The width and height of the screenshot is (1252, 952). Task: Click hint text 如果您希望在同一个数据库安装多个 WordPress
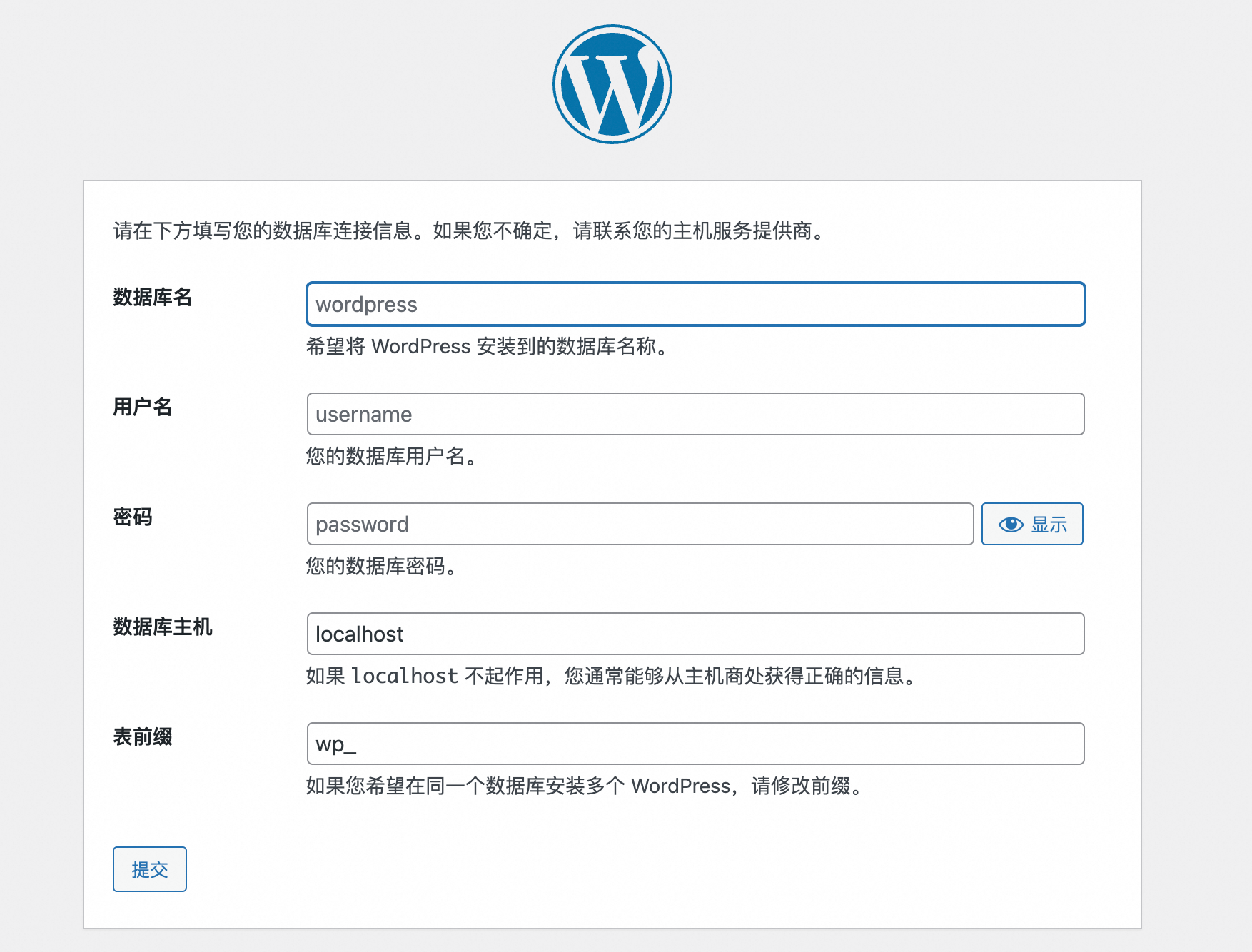[x=518, y=786]
